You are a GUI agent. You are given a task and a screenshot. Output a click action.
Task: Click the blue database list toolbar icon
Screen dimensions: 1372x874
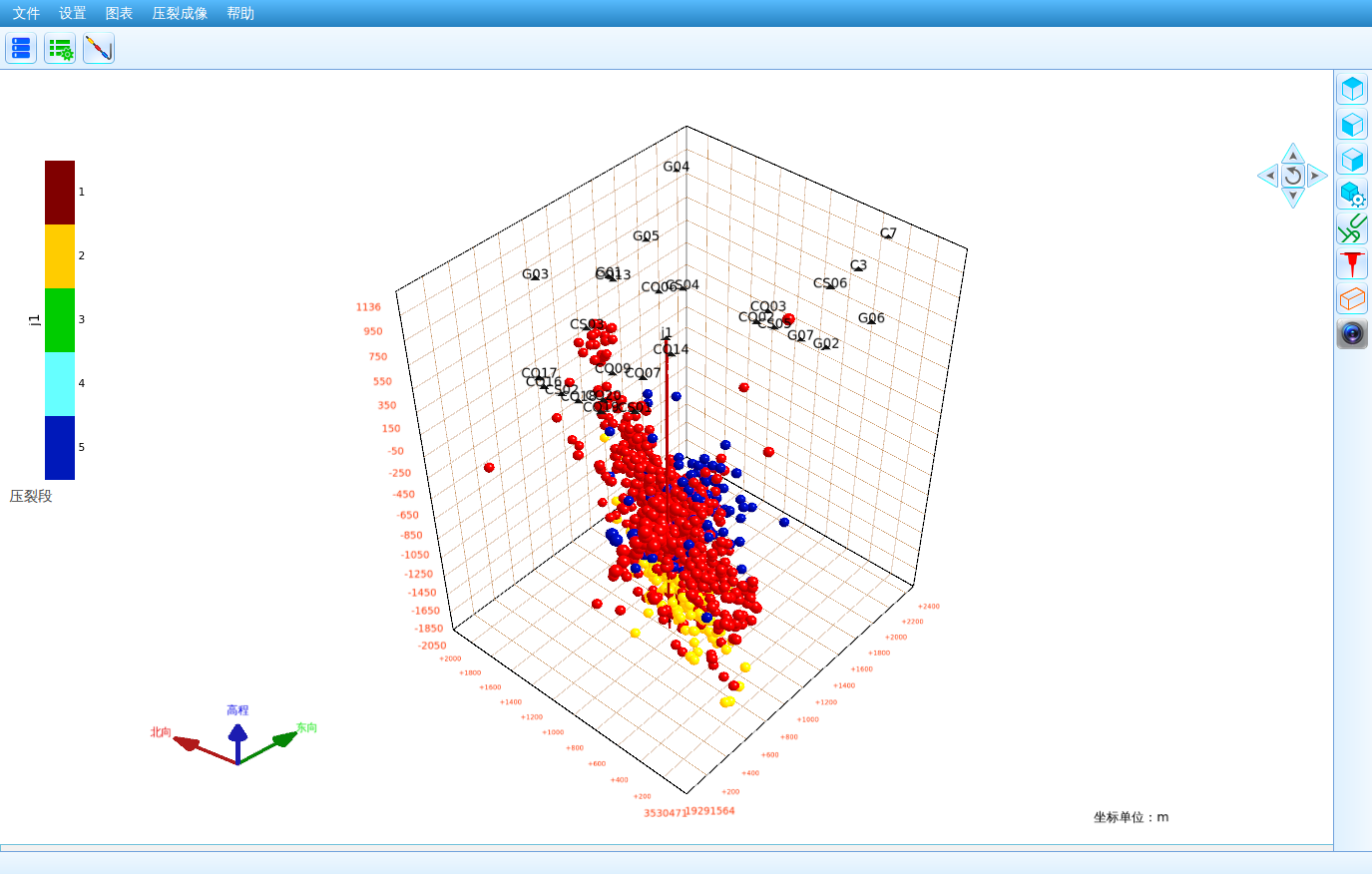[21, 48]
